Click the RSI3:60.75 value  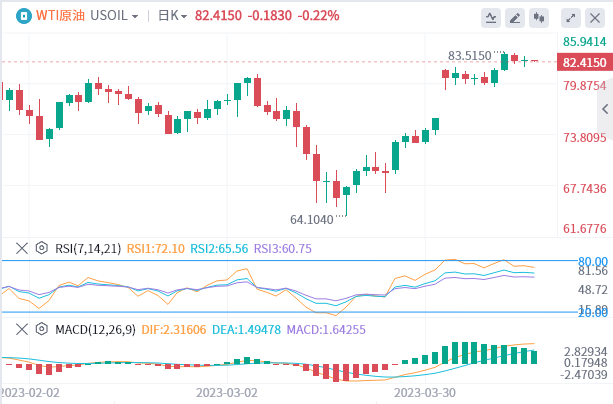tap(283, 248)
